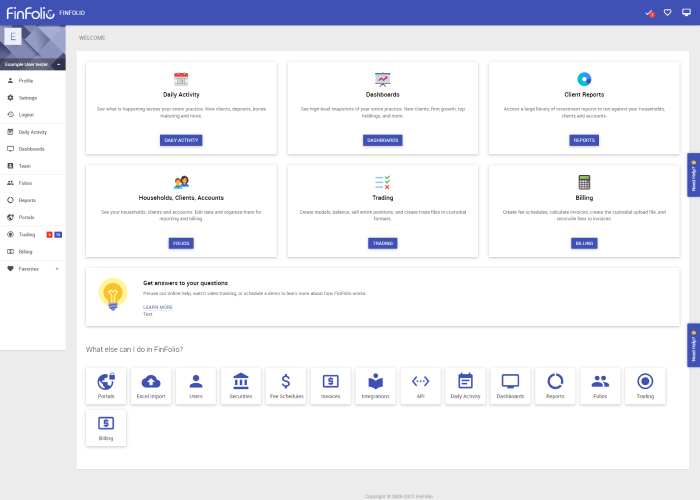Click the WELCOME breadcrumb text

(x=92, y=38)
